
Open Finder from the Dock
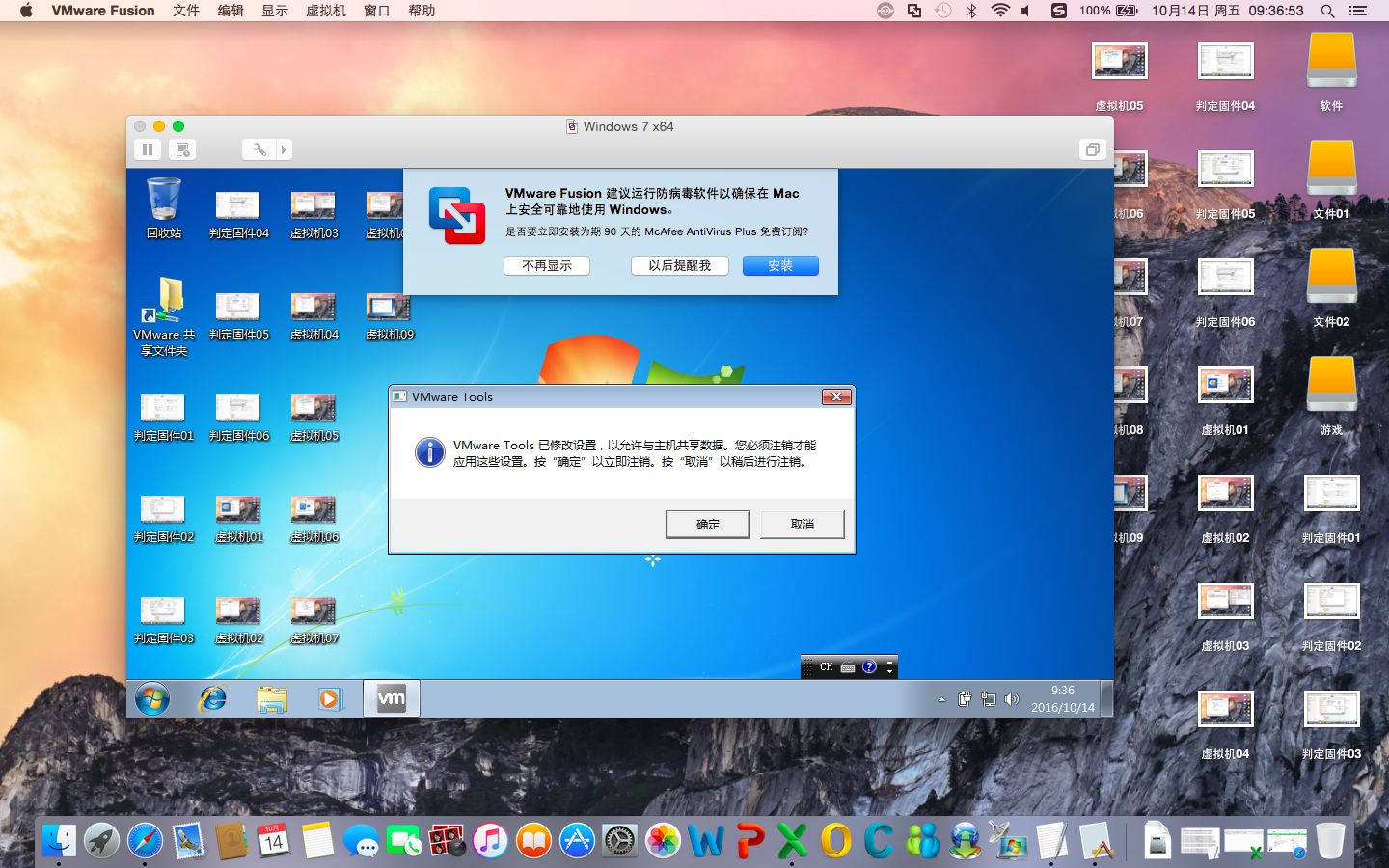pos(59,841)
